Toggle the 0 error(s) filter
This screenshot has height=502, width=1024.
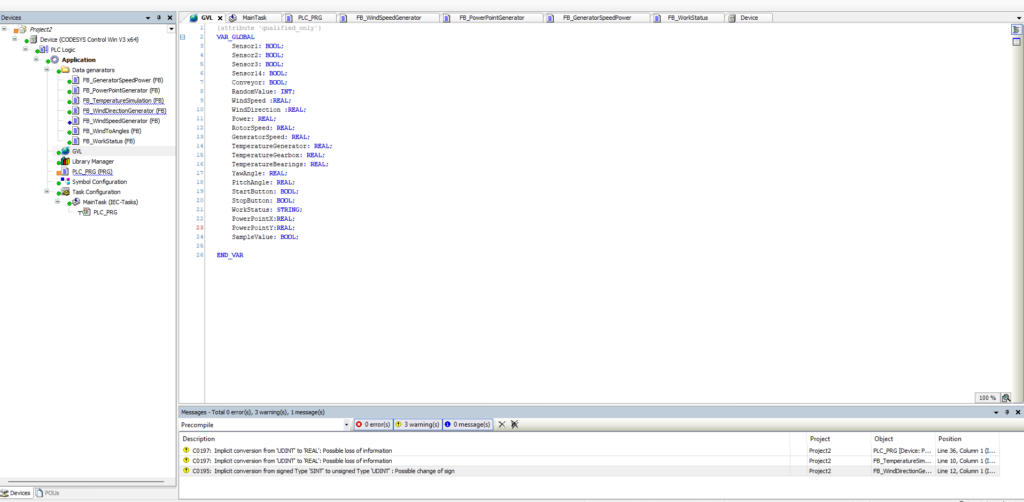pyautogui.click(x=374, y=425)
